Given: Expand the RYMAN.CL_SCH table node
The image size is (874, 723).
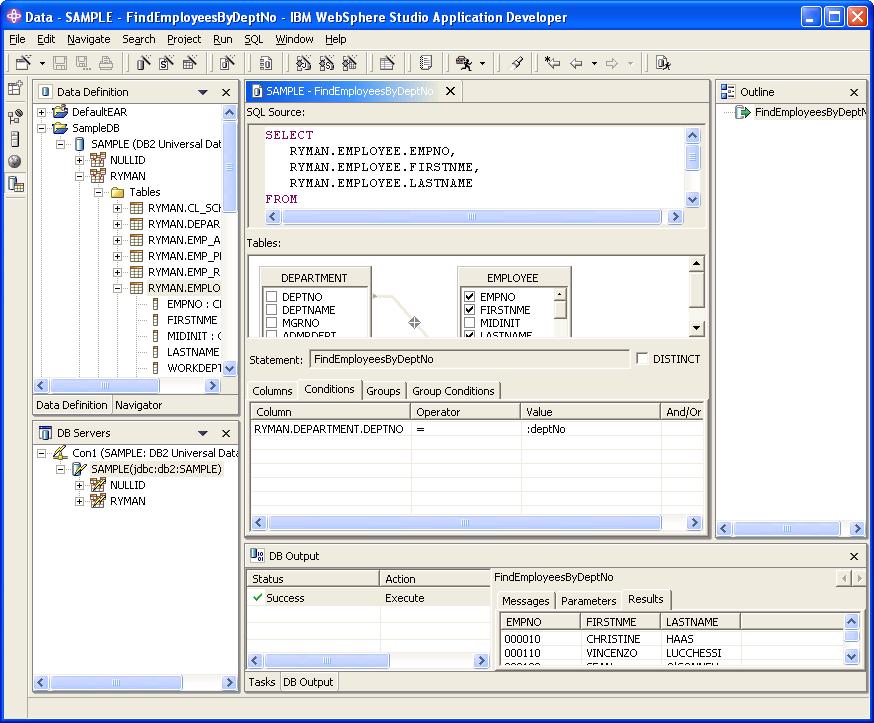Looking at the screenshot, I should (118, 208).
